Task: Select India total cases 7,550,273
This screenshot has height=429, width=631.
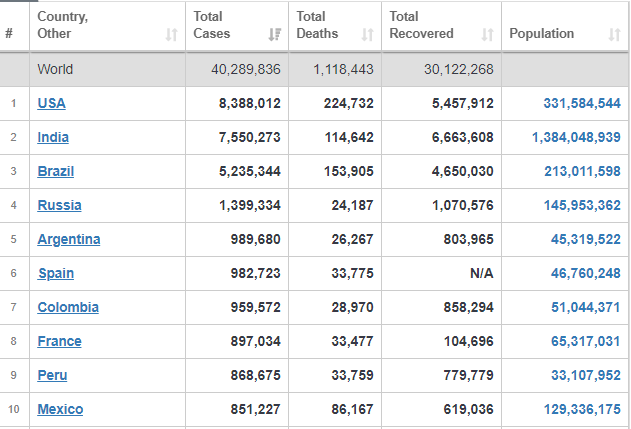Action: click(x=250, y=137)
